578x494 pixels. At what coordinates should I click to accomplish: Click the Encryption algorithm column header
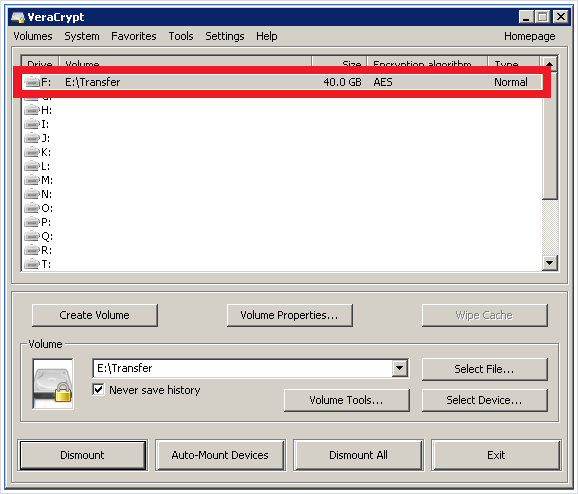point(427,63)
